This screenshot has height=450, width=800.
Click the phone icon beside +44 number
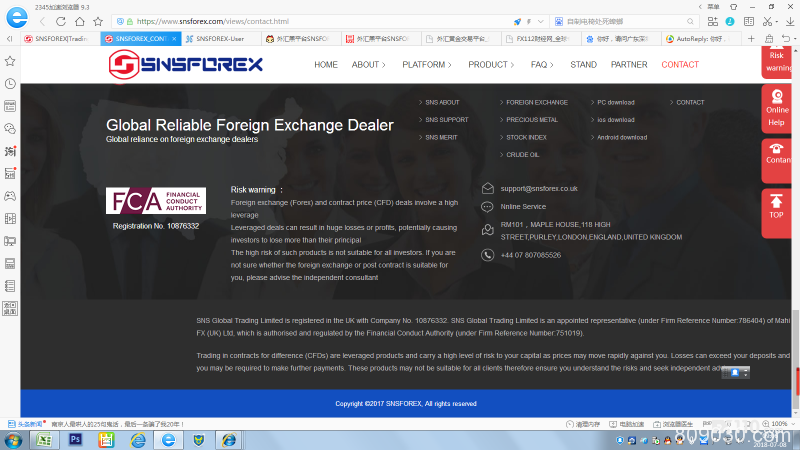point(487,255)
